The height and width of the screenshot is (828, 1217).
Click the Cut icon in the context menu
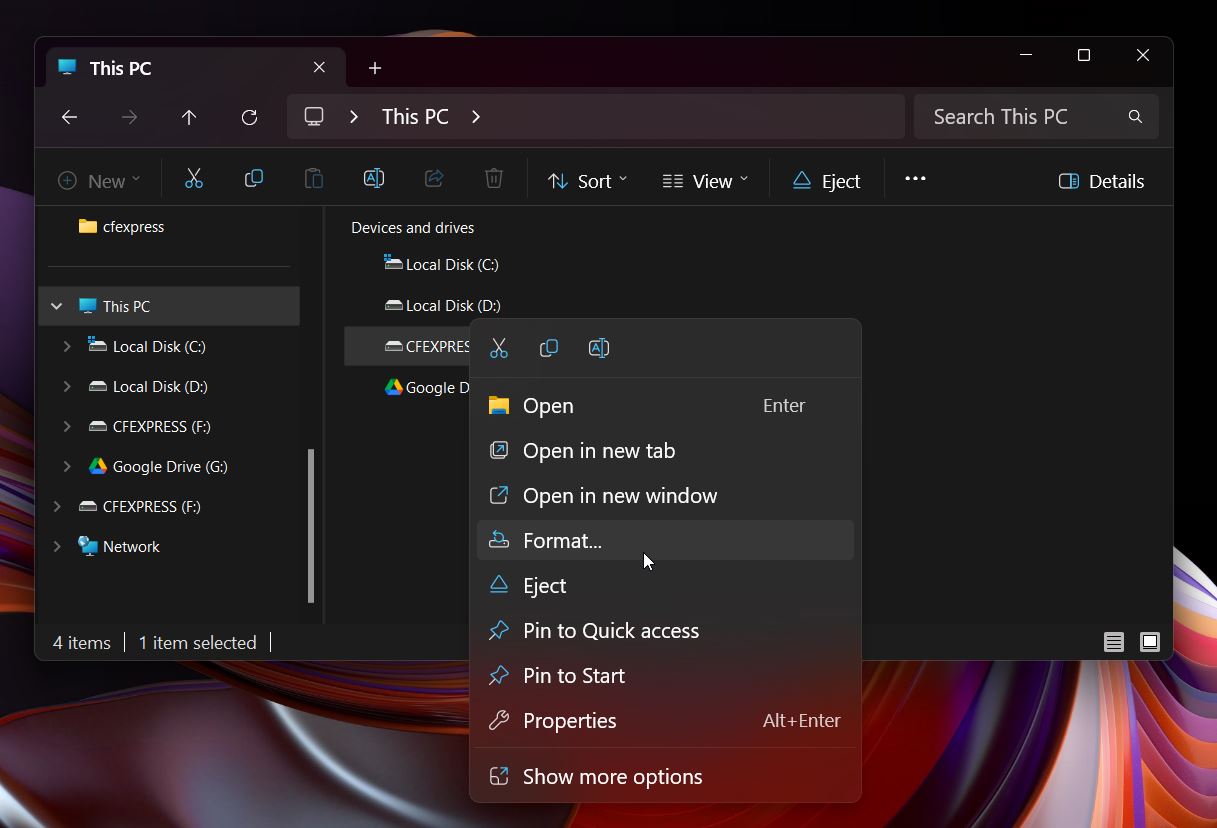tap(499, 348)
